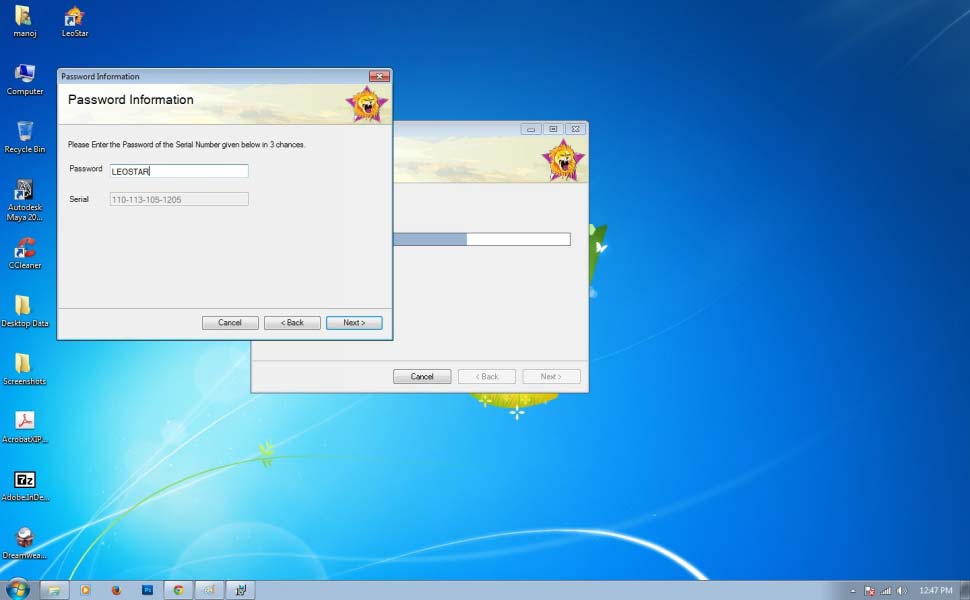
Task: Select the Computer desktop icon
Action: click(25, 79)
